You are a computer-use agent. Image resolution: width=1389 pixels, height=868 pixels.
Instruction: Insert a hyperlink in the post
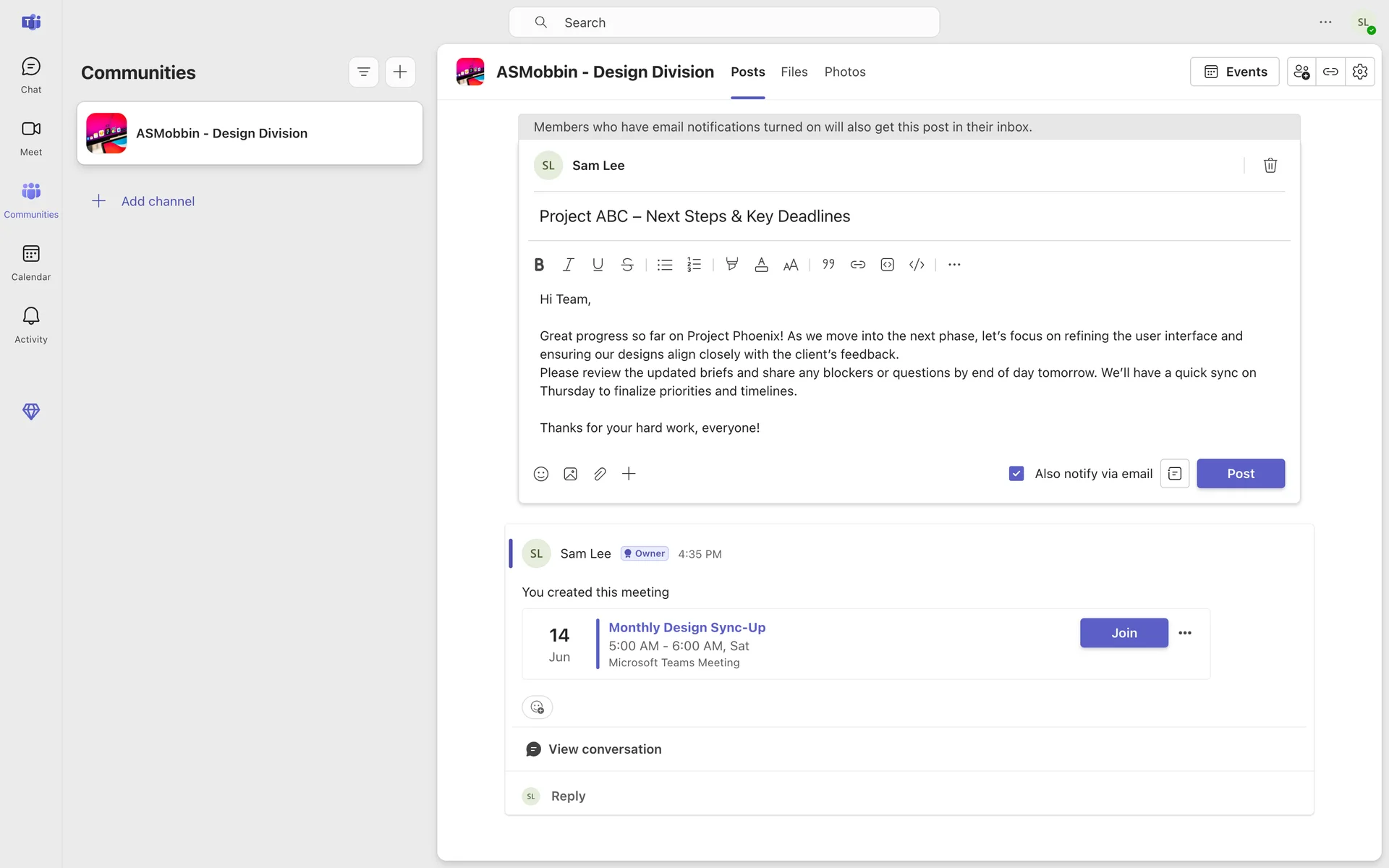pos(857,265)
